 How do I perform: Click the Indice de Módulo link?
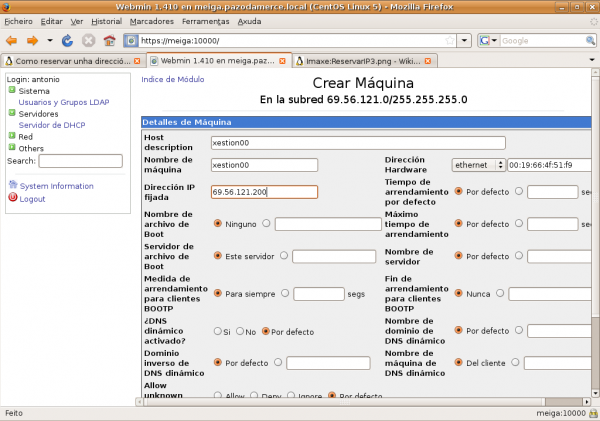click(173, 79)
